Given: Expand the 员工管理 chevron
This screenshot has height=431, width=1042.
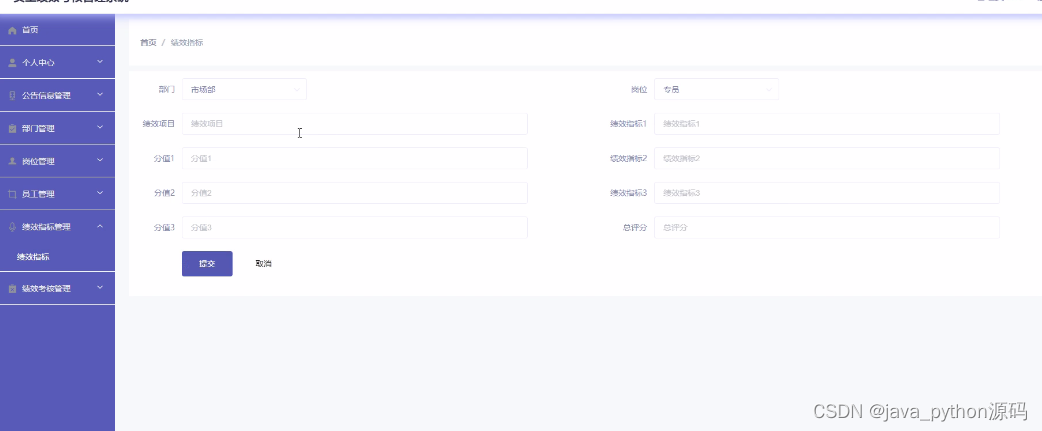Looking at the screenshot, I should click(x=100, y=193).
